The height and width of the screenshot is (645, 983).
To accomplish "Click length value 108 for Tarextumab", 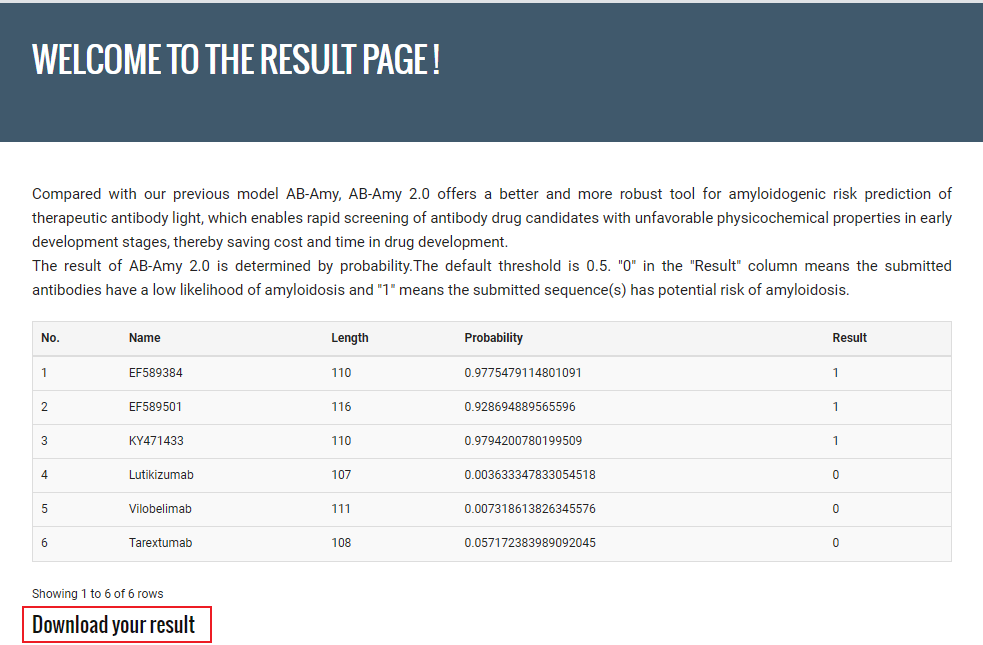I will [341, 543].
